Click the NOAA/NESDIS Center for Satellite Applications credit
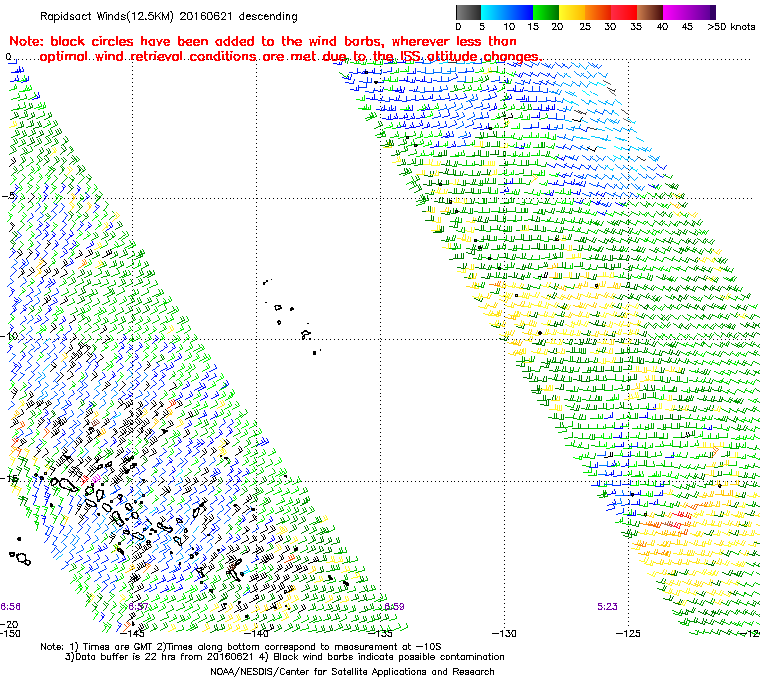 pos(352,672)
